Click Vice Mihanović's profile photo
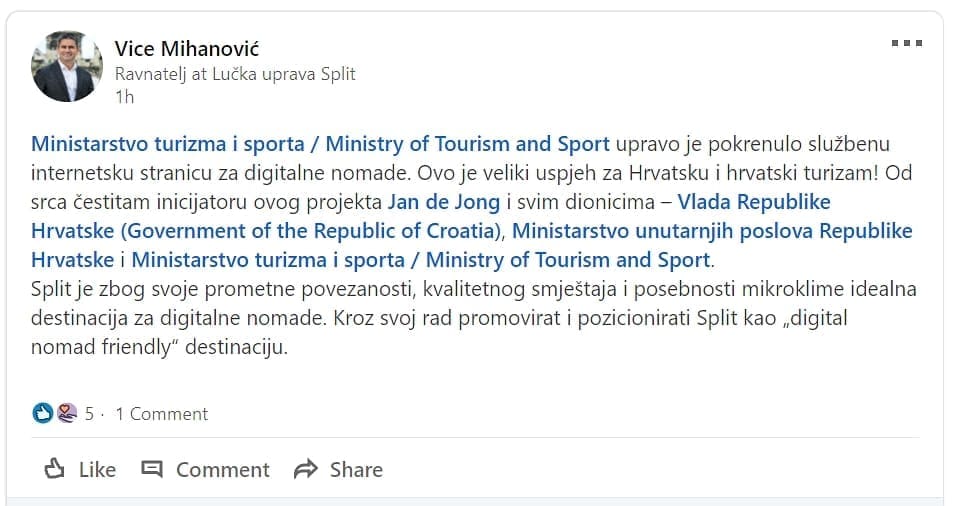Screen dimensions: 958x506 (x=67, y=66)
